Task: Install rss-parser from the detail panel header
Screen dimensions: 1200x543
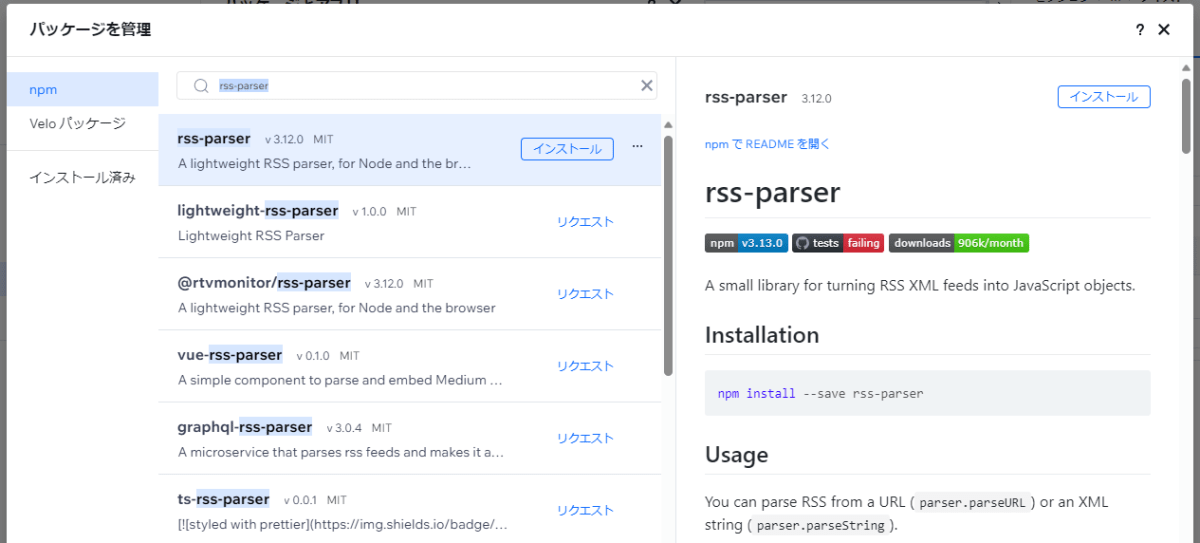Action: (x=1104, y=97)
